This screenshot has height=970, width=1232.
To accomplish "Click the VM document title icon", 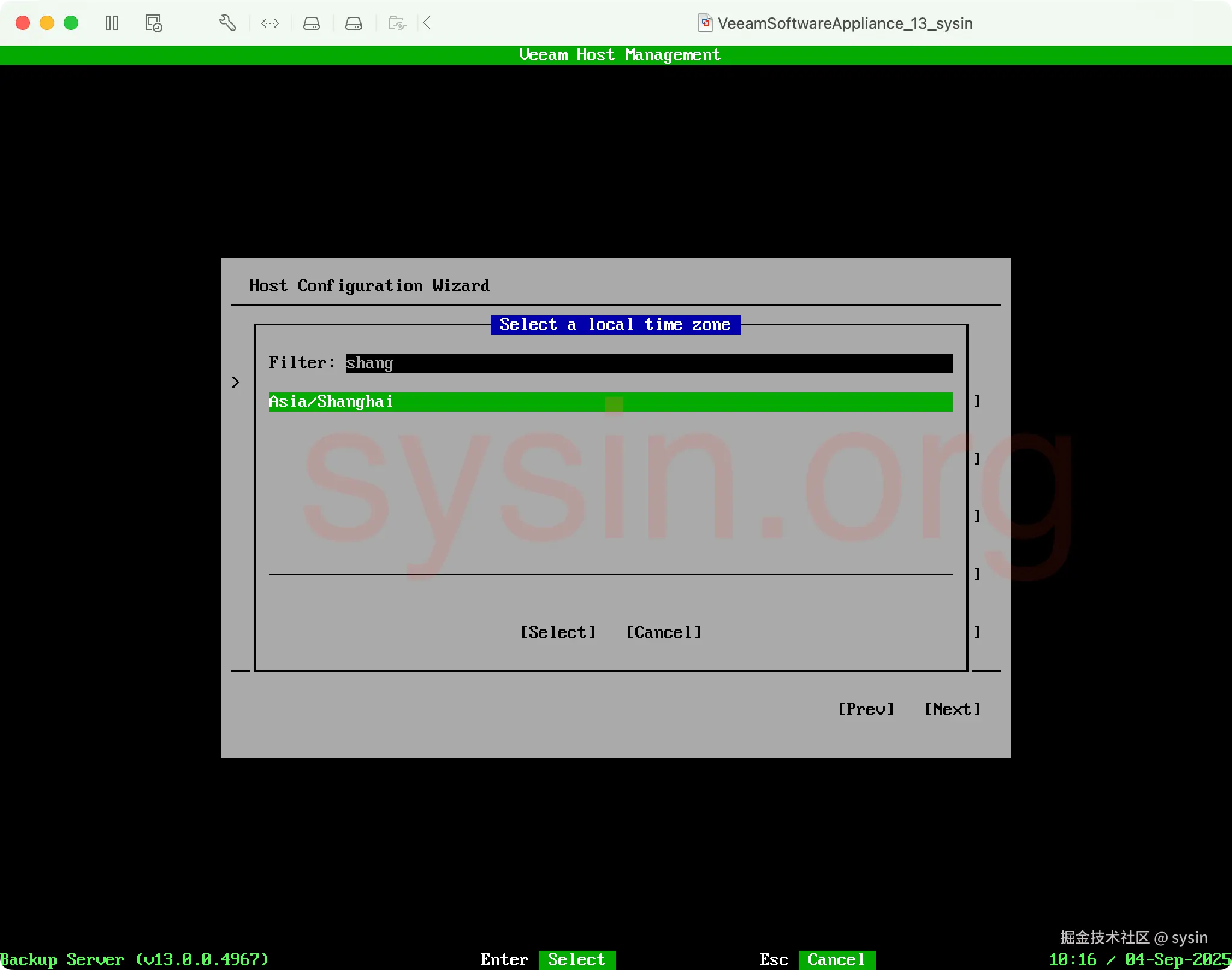I will [705, 23].
